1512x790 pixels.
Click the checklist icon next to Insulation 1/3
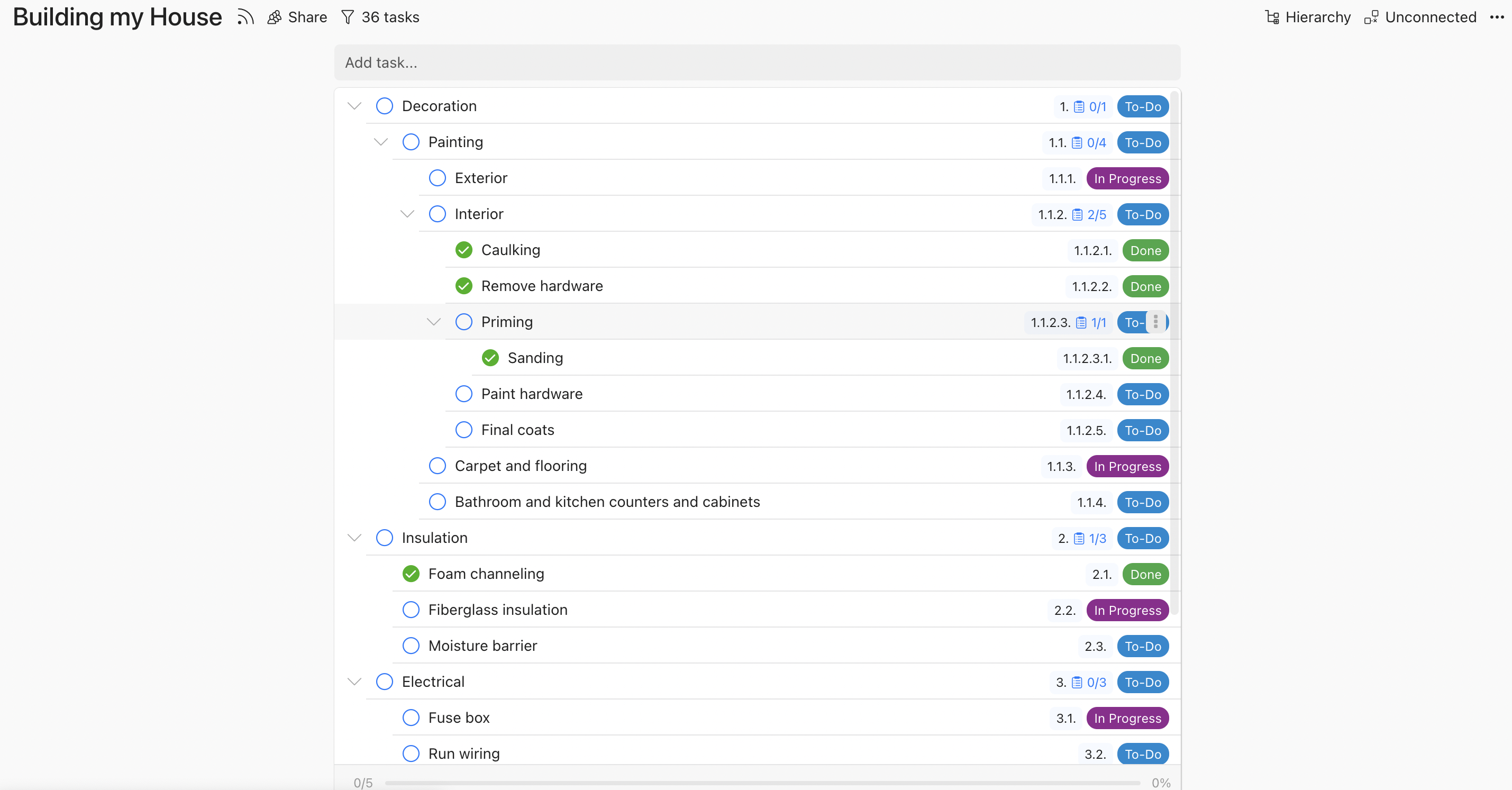point(1079,538)
